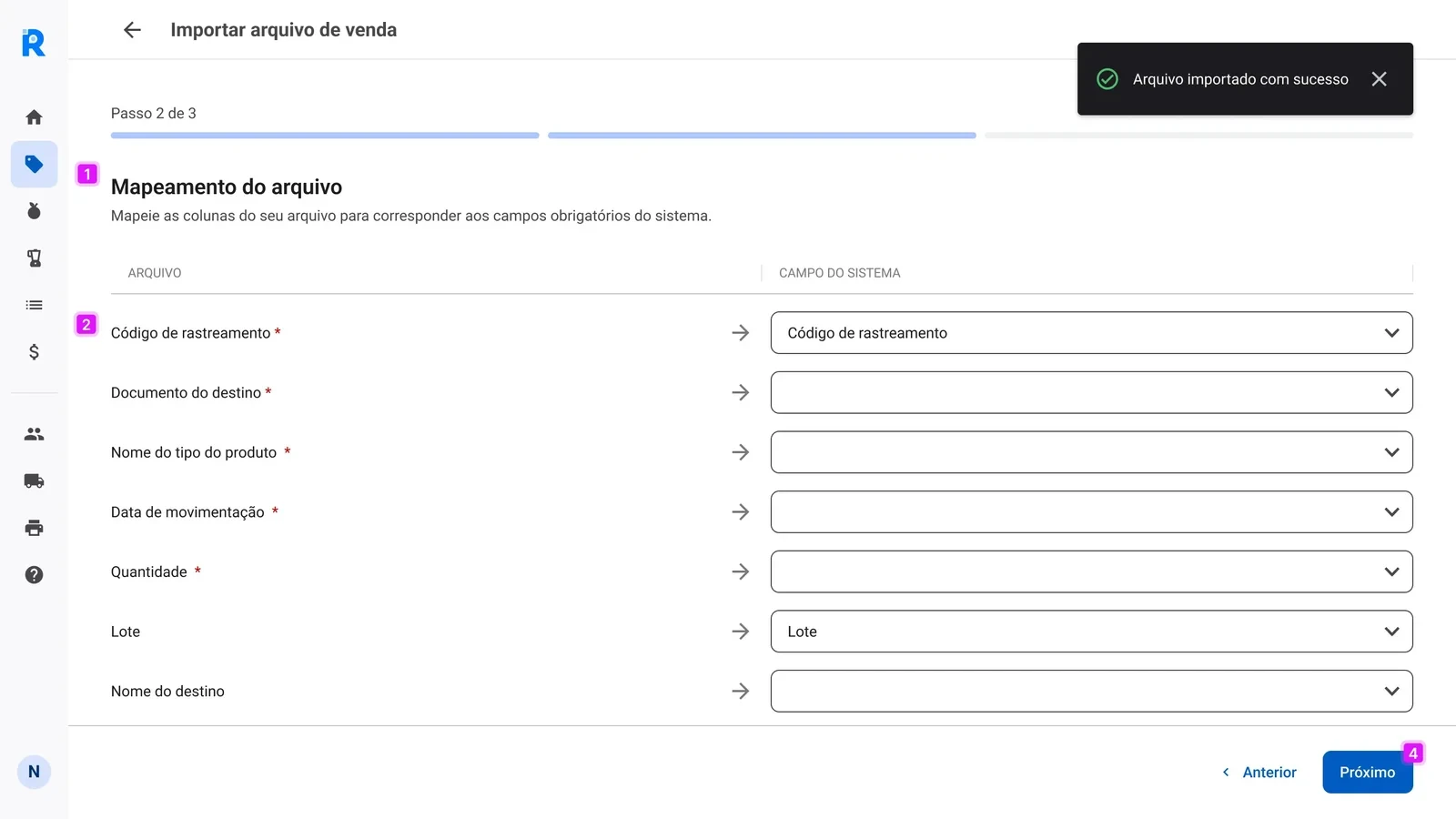Viewport: 1456px width, 819px height.
Task: Click the help question mark icon
Action: click(34, 575)
